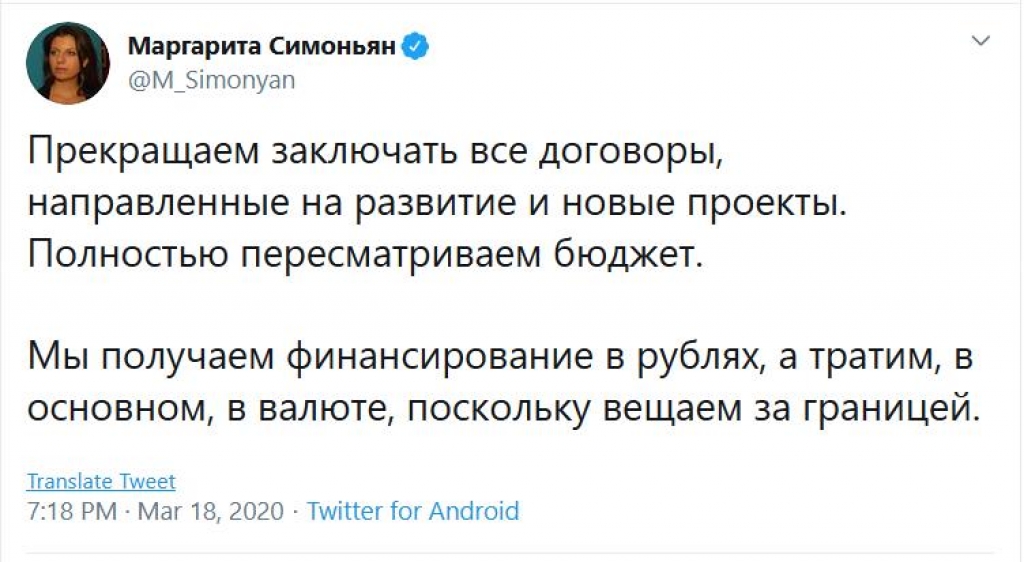Click the Mar 18, 2020 date
The image size is (1024, 562).
click(x=211, y=510)
